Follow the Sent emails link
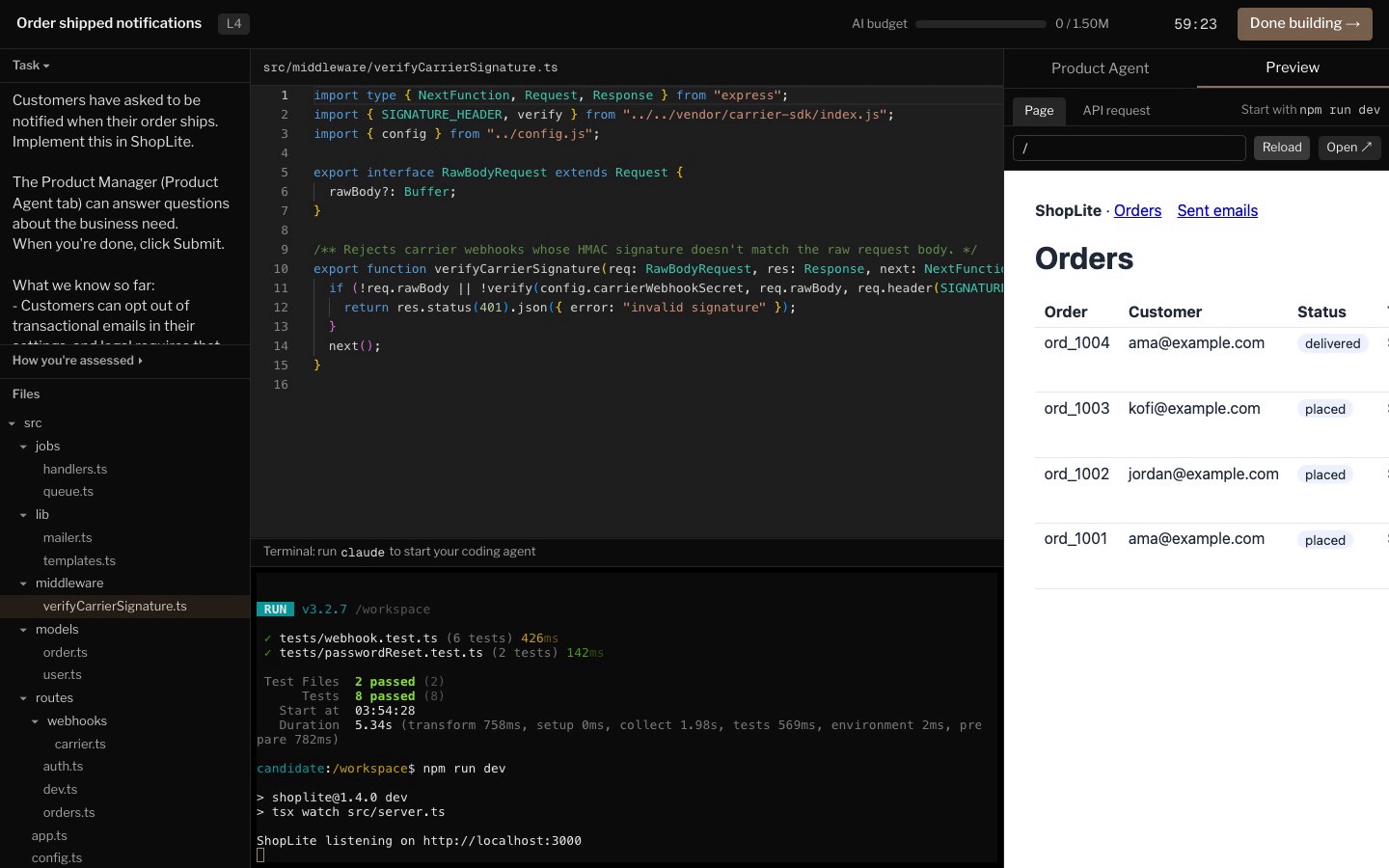 point(1217,211)
